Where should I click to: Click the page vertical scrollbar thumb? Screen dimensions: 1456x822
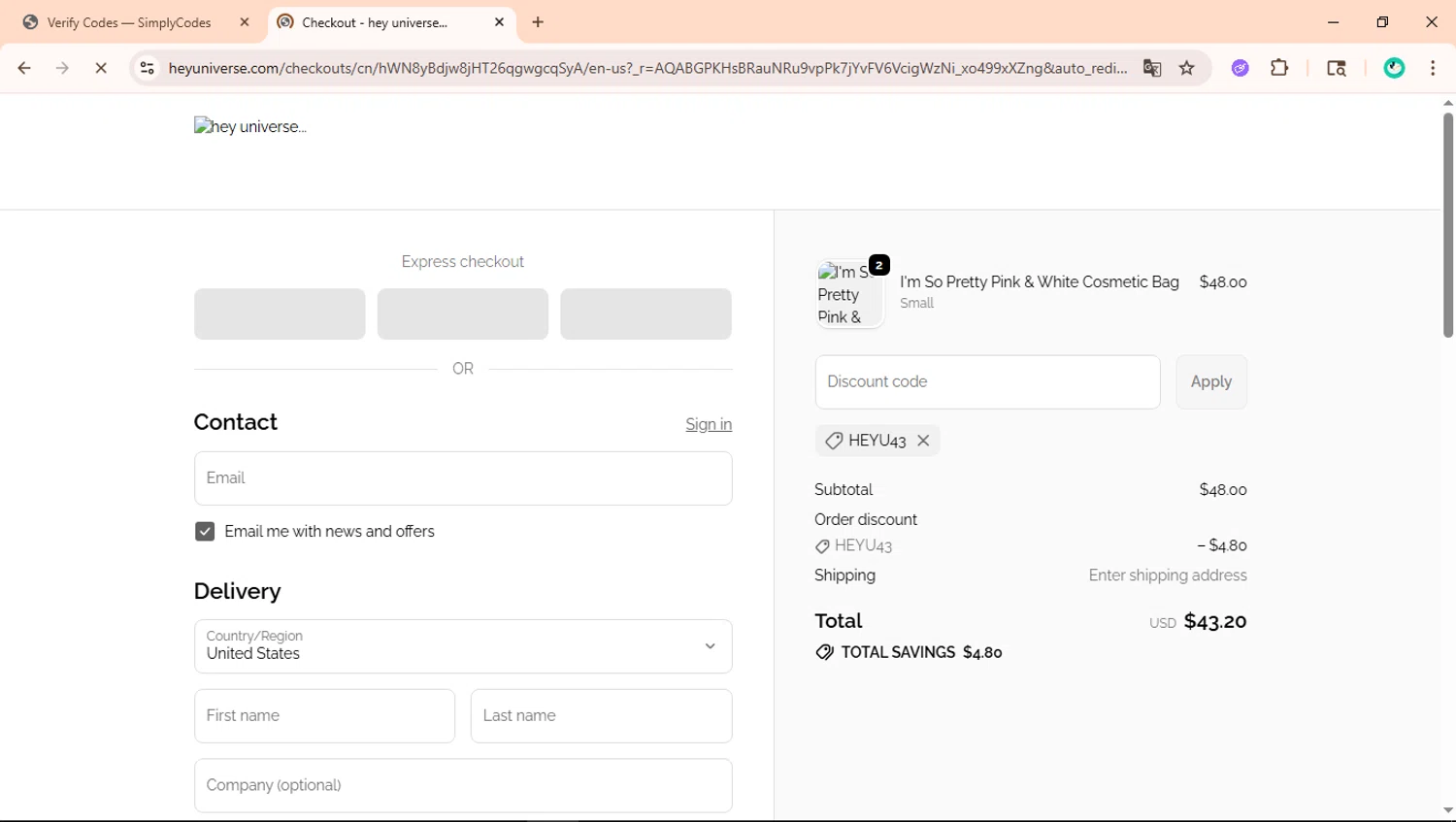[x=1448, y=225]
